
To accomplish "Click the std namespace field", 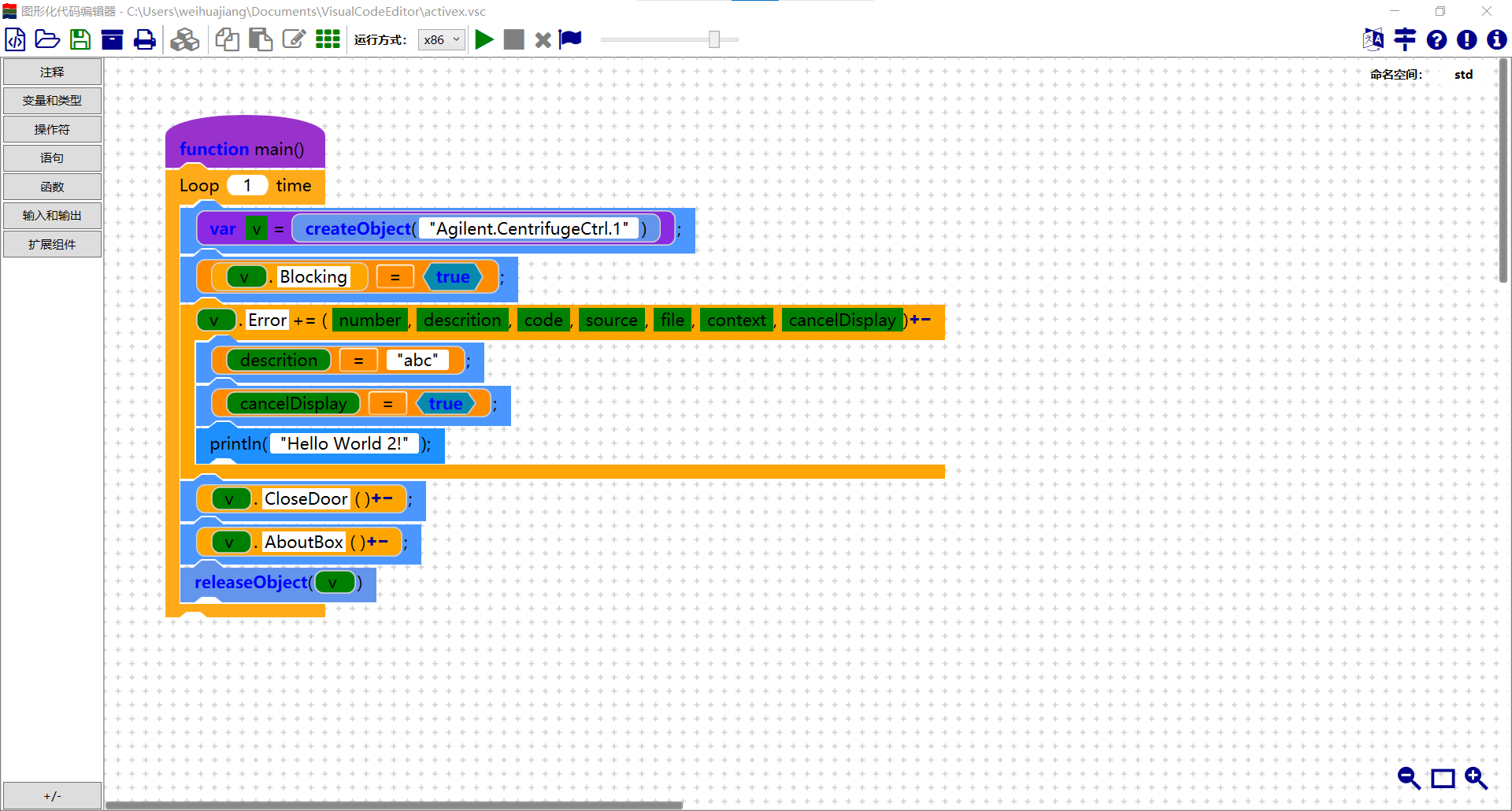I will 1463,75.
